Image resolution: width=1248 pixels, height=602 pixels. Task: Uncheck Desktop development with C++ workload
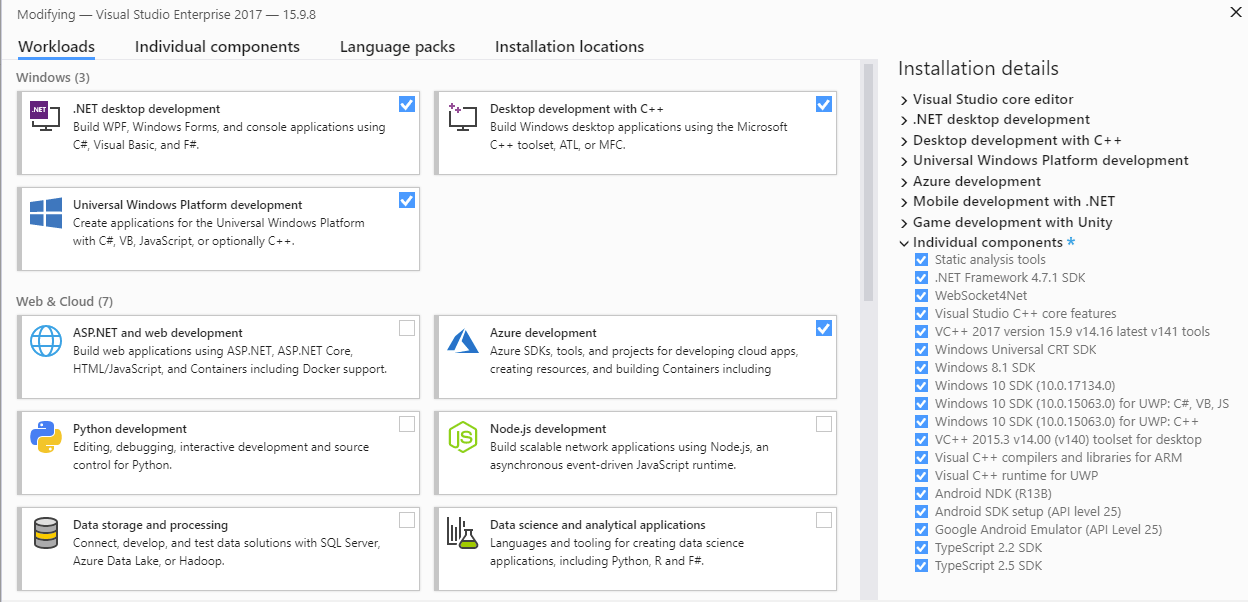824,104
